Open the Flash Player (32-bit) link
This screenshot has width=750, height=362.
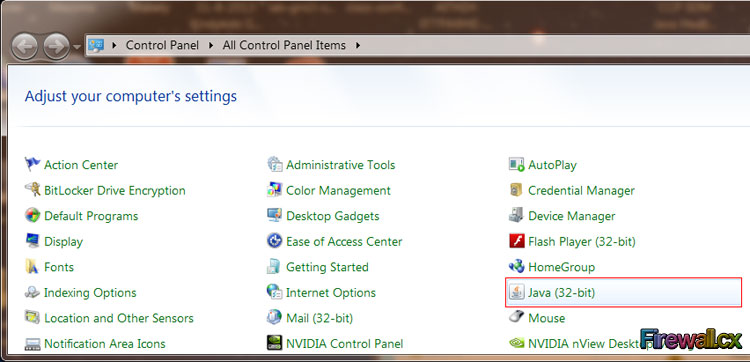(x=582, y=241)
